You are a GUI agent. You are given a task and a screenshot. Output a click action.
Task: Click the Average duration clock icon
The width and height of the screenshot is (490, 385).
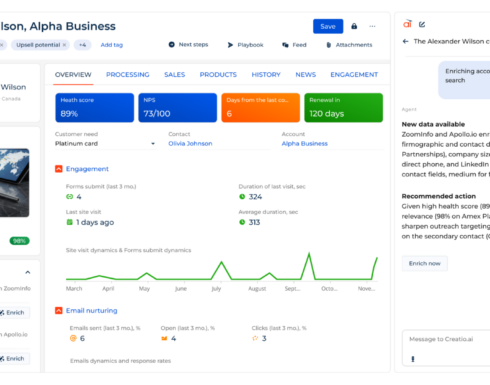242,222
